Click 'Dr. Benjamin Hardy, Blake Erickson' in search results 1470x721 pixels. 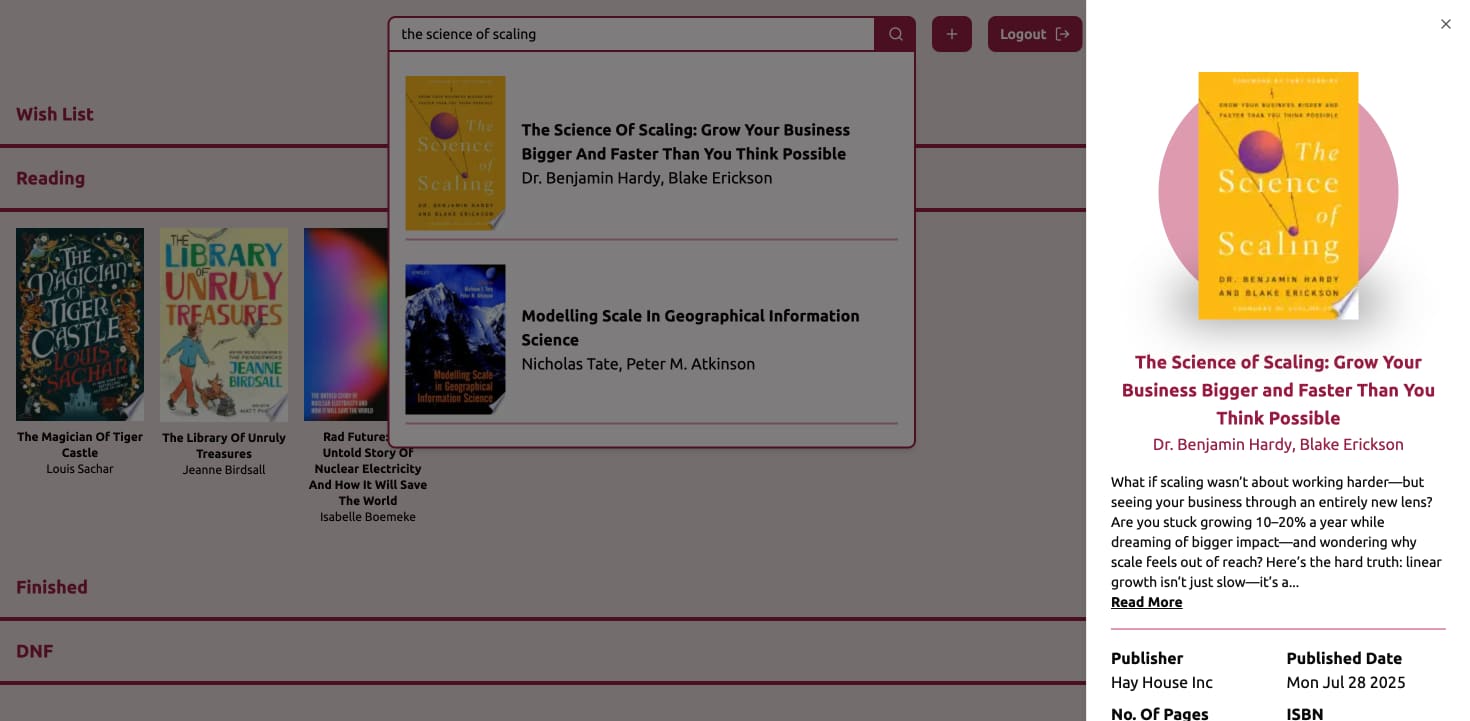(x=647, y=178)
